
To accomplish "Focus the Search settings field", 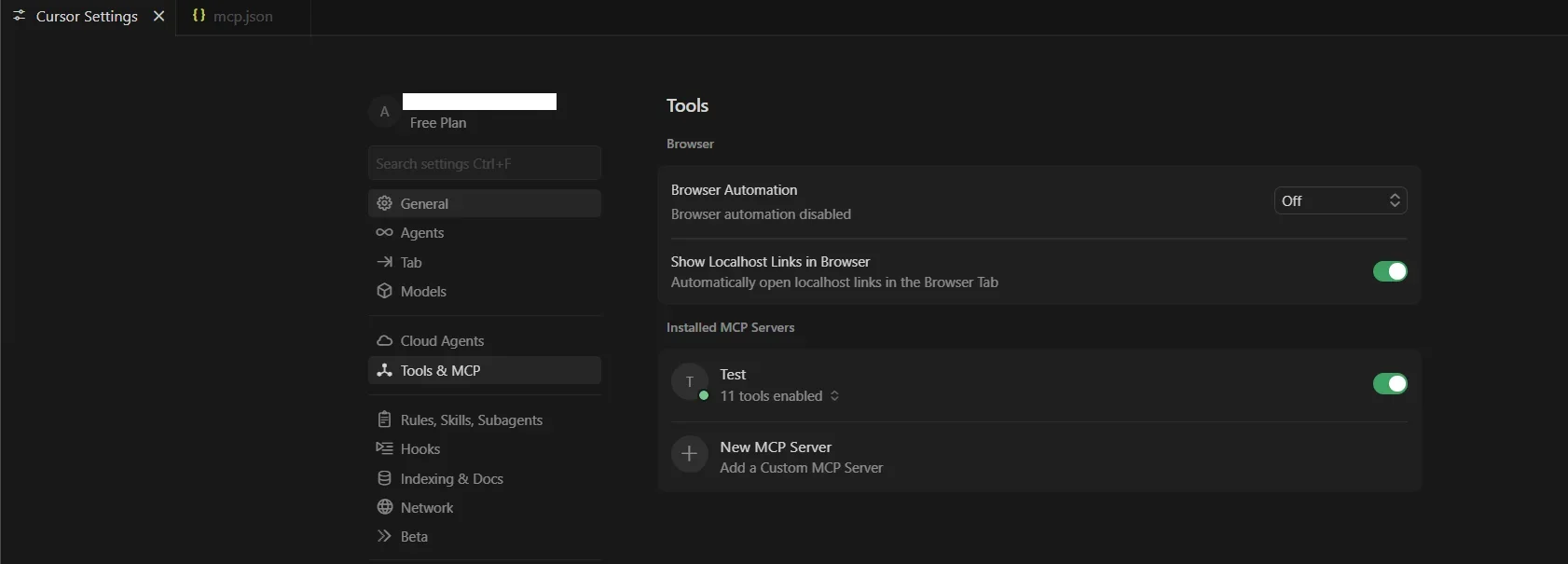I will pyautogui.click(x=484, y=163).
